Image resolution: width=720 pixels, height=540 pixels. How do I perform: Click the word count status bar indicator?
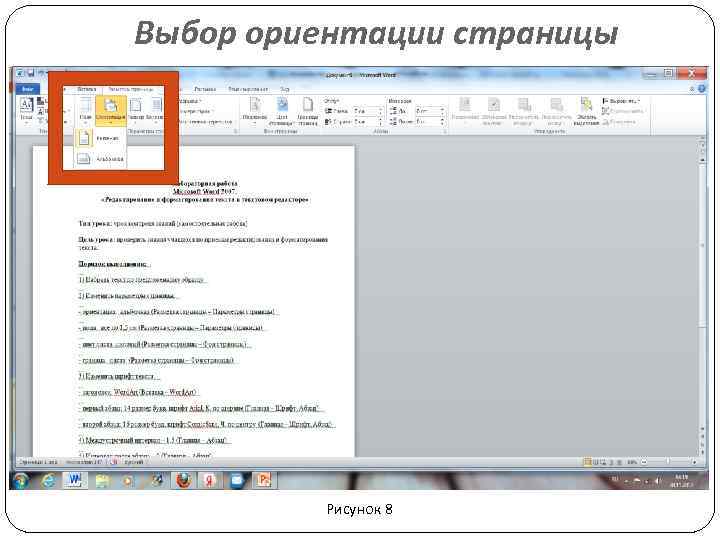pyautogui.click(x=84, y=462)
